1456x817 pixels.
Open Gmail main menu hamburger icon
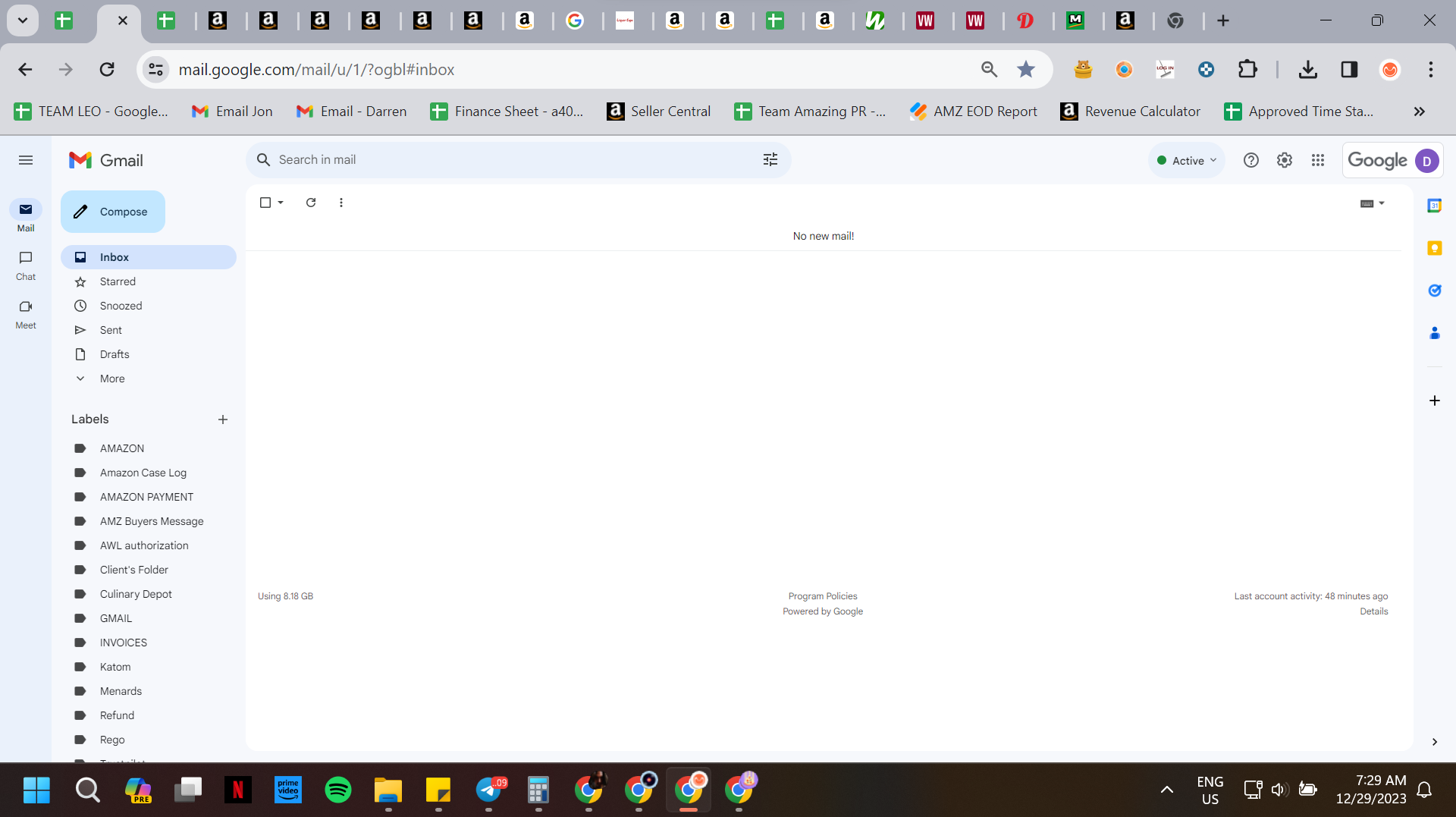coord(26,160)
